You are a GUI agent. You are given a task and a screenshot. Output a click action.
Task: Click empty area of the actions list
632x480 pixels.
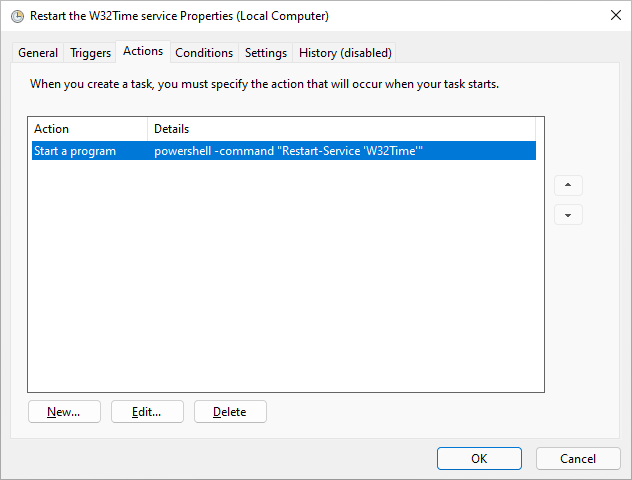coord(284,274)
